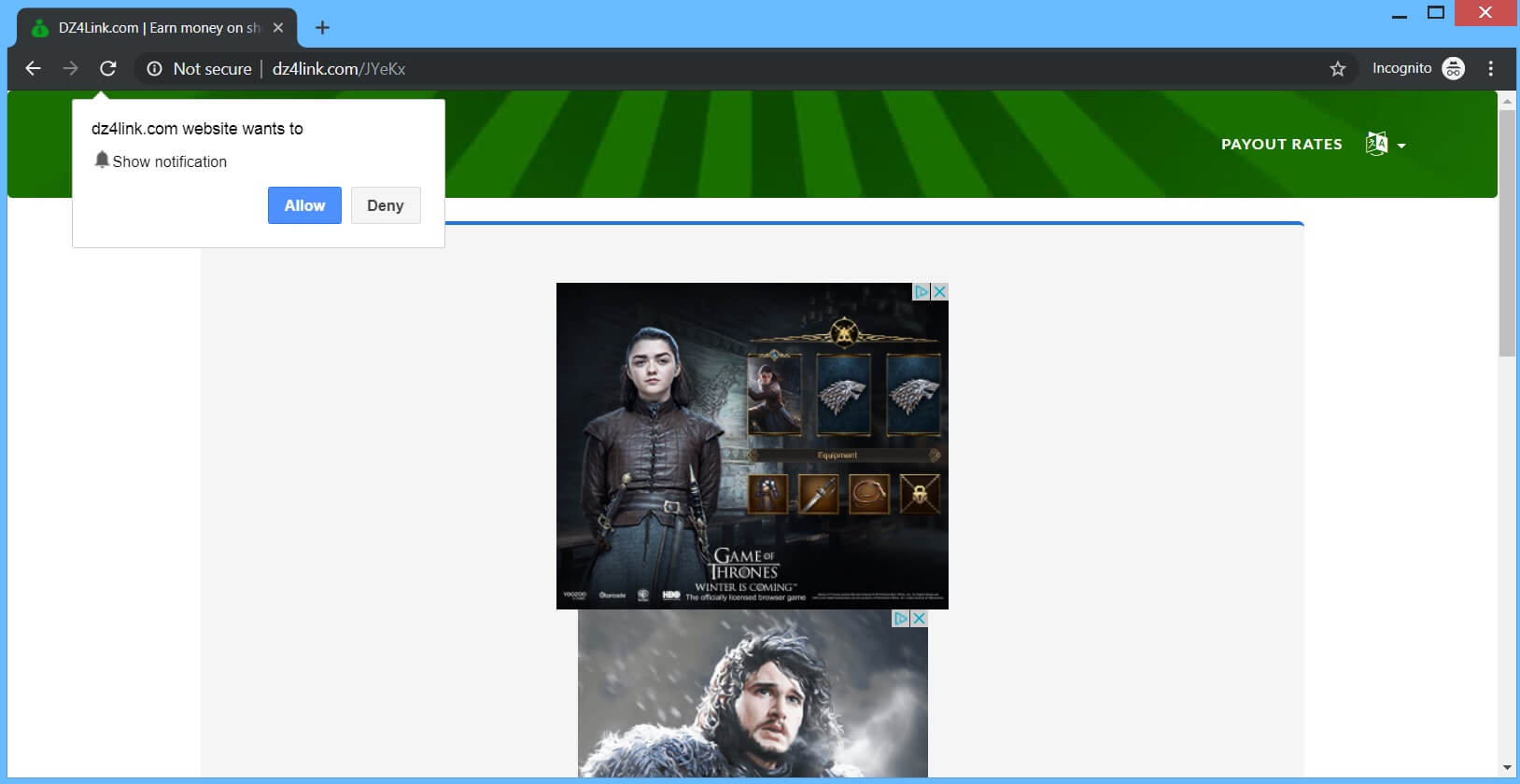This screenshot has height=784, width=1520.
Task: Open Chrome's three-dot menu
Action: (x=1491, y=68)
